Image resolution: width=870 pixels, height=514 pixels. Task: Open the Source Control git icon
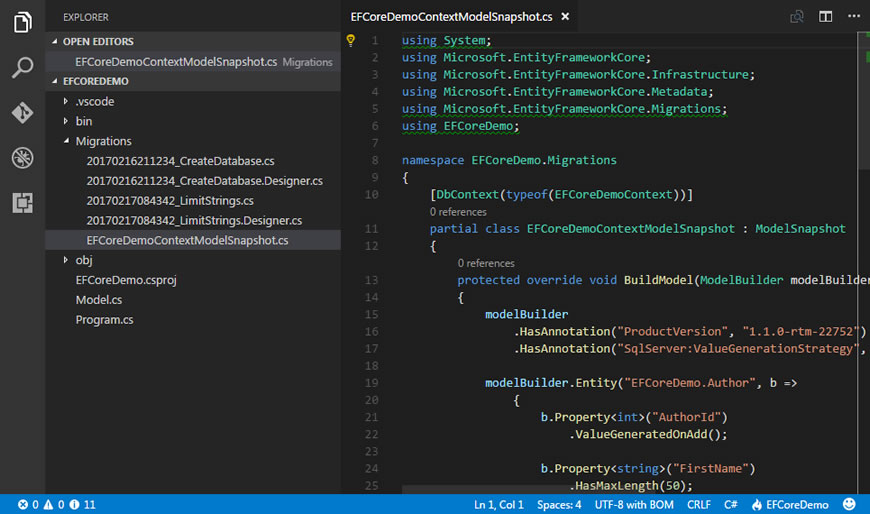pyautogui.click(x=22, y=113)
